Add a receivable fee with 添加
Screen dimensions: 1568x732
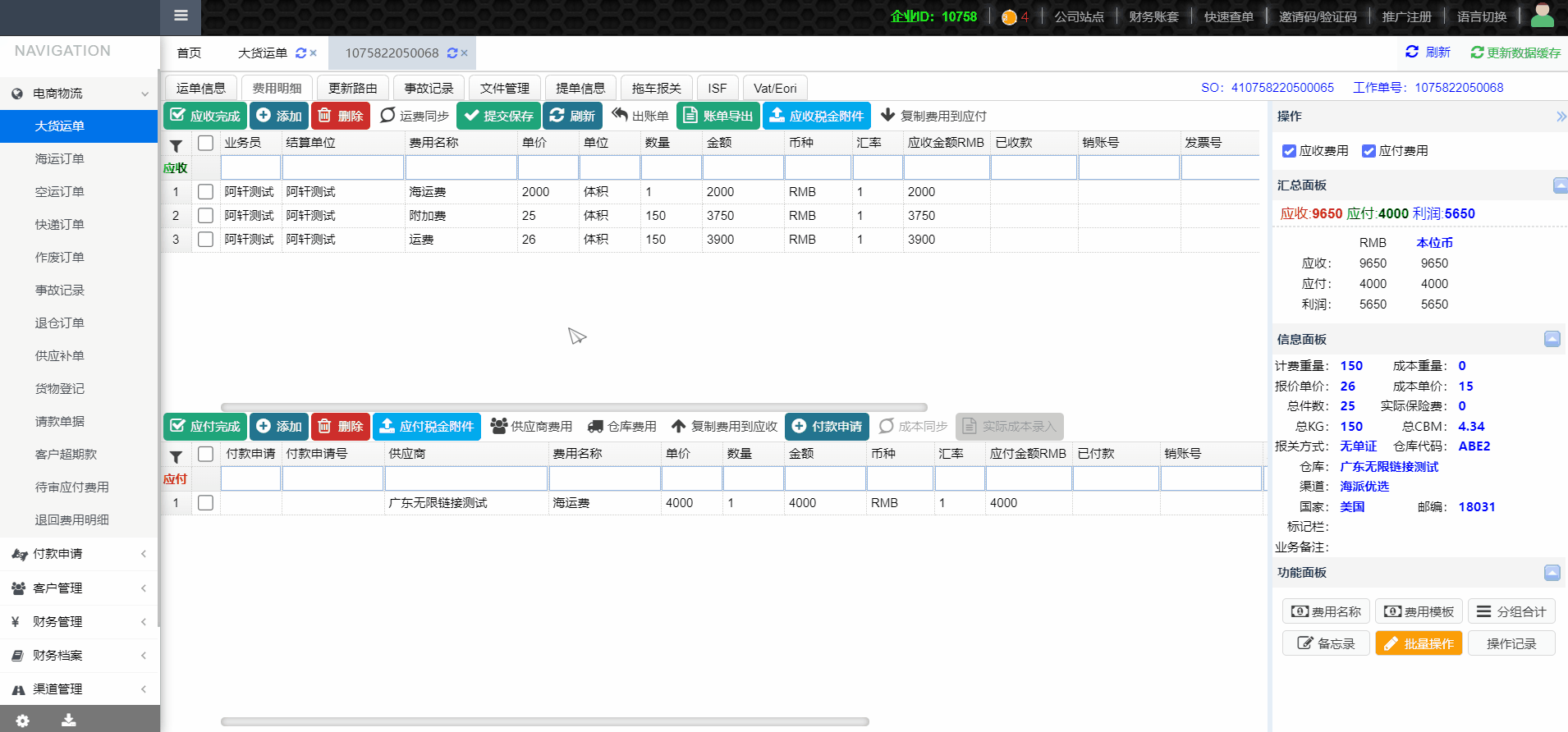click(x=279, y=116)
